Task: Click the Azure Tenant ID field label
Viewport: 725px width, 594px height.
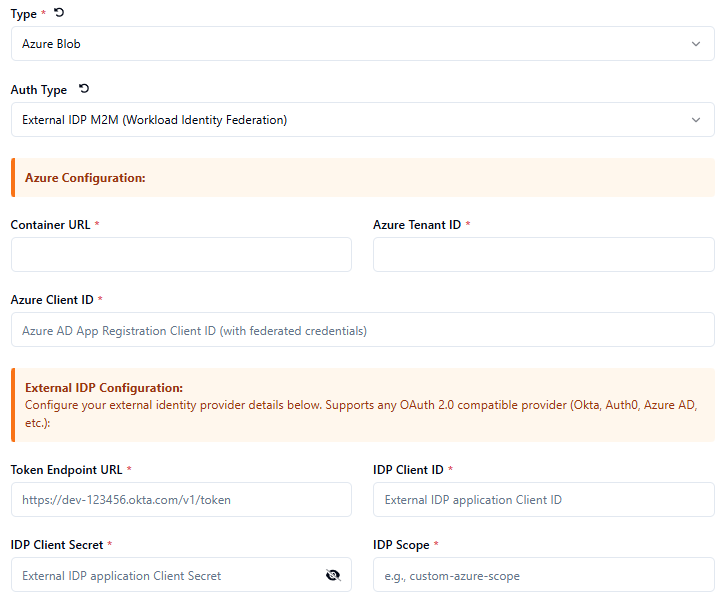Action: [x=417, y=225]
